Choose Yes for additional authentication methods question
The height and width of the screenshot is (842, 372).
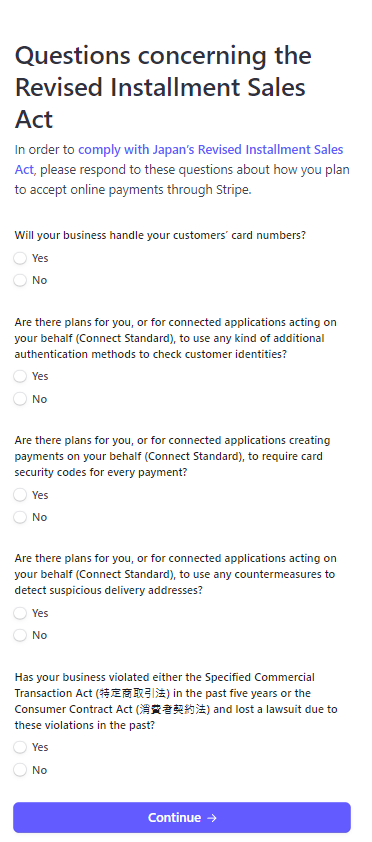[x=20, y=376]
